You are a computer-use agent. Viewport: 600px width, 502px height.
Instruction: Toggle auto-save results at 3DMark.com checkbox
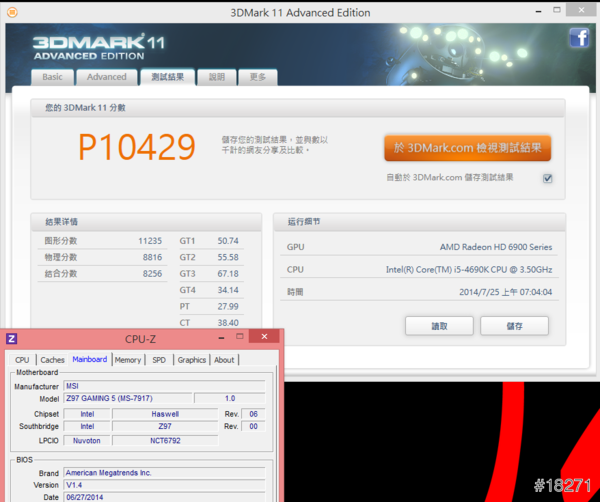coord(548,178)
